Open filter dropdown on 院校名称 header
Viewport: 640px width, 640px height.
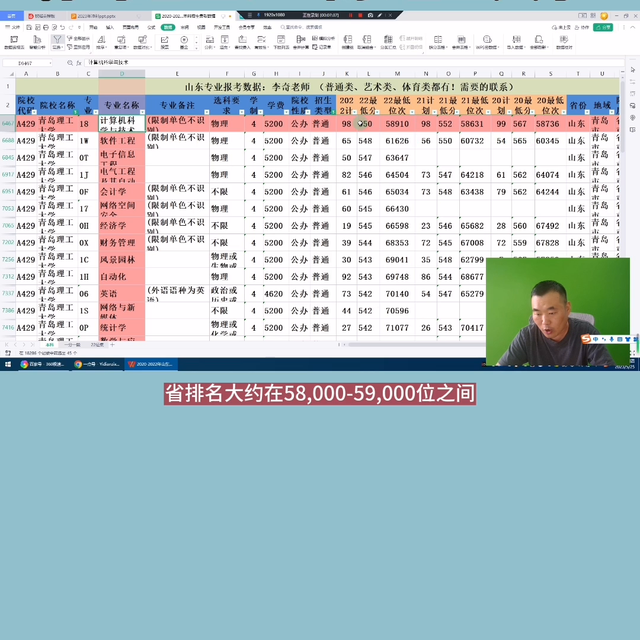pos(76,112)
